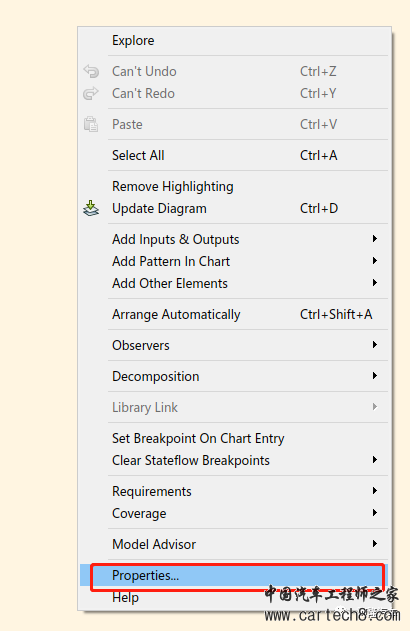The width and height of the screenshot is (410, 631).
Task: Expand the Add Other Elements arrow
Action: (x=375, y=283)
